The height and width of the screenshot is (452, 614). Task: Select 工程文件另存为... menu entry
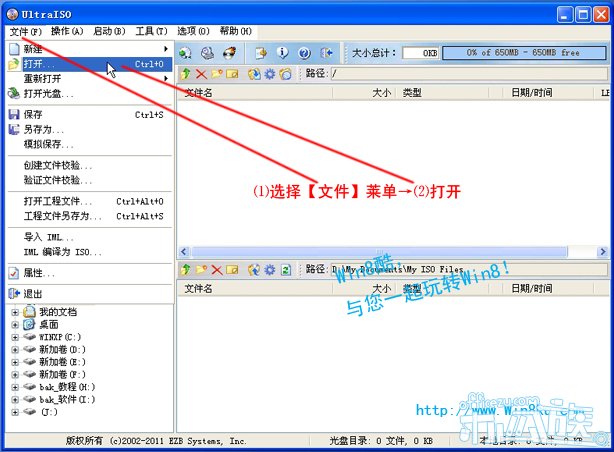pos(90,216)
